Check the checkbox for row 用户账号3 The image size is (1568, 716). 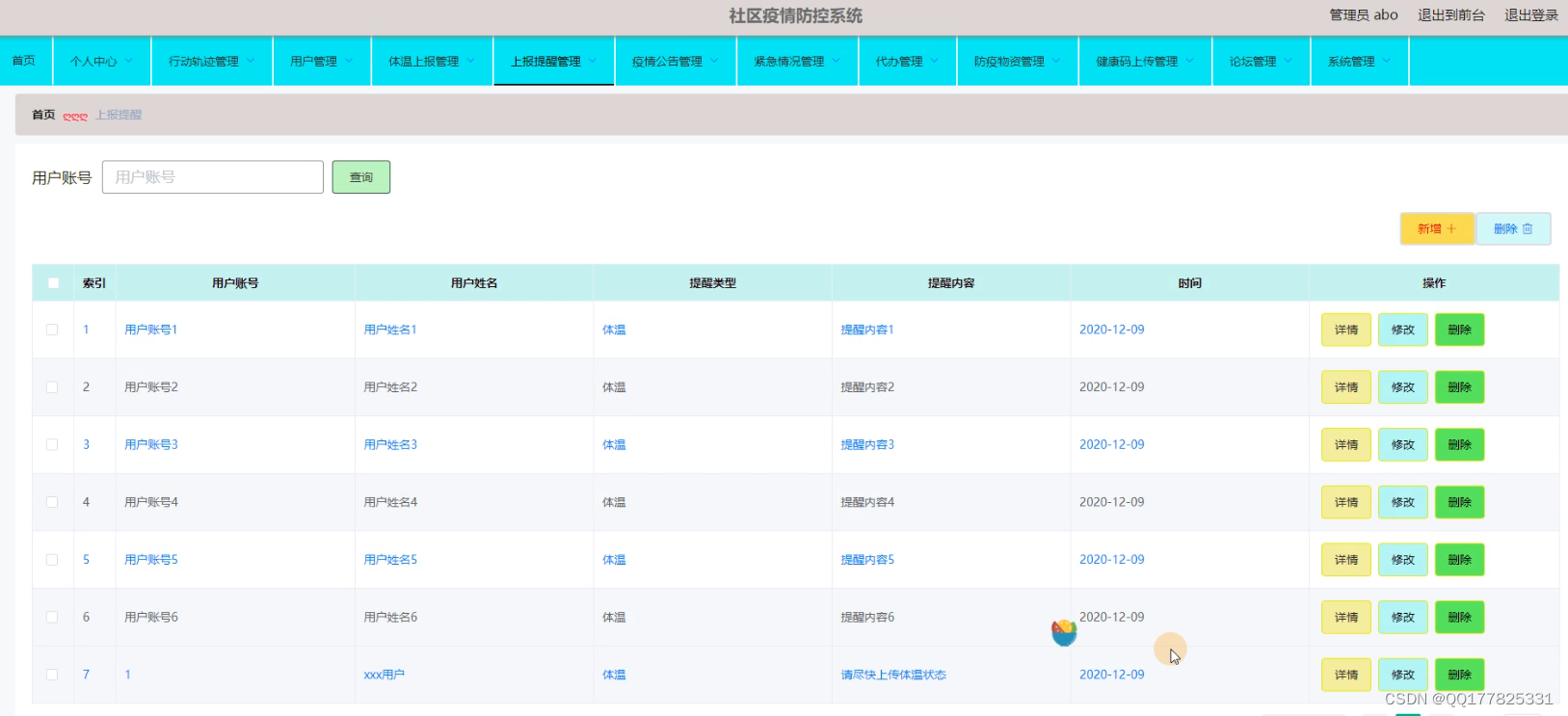(x=52, y=445)
